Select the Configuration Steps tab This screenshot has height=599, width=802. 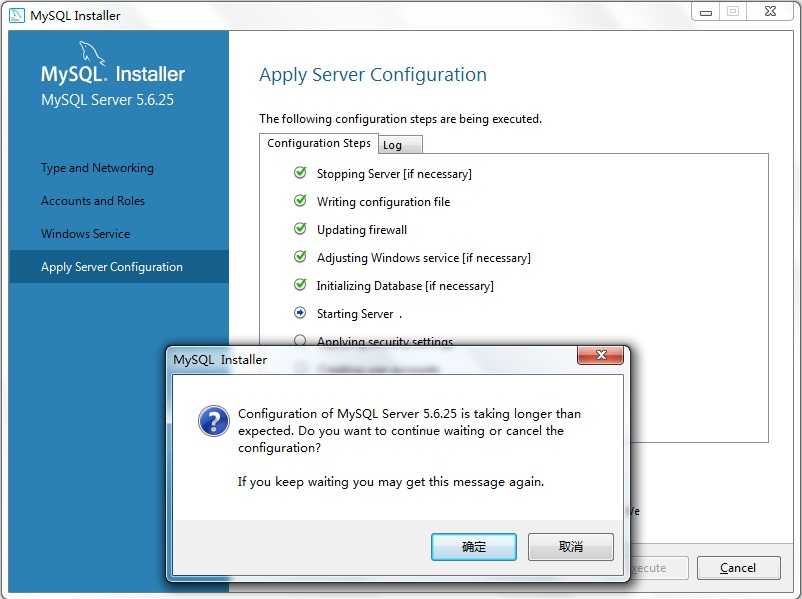319,143
